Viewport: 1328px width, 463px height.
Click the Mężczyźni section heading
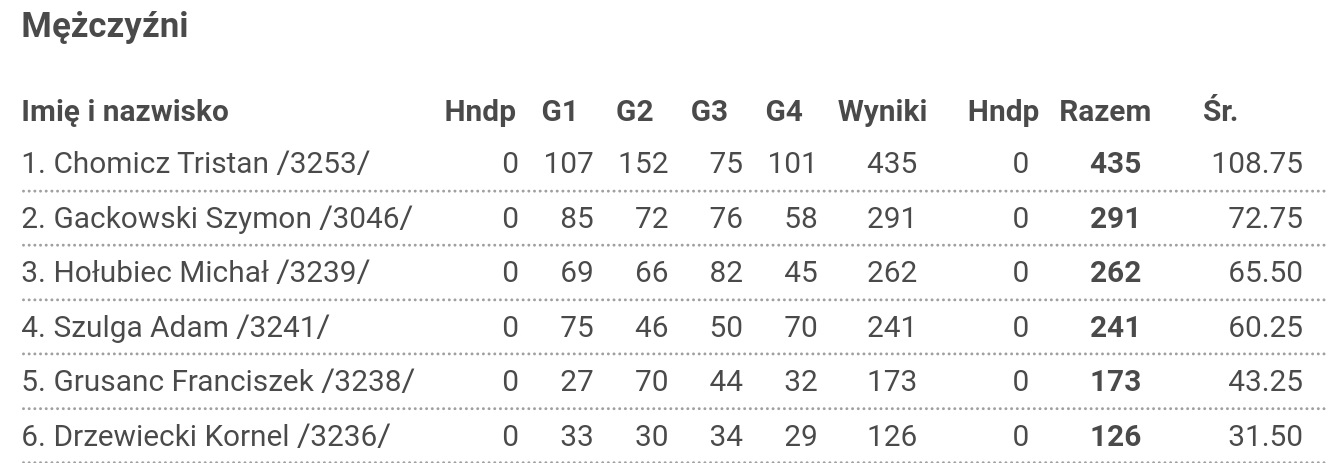click(105, 26)
